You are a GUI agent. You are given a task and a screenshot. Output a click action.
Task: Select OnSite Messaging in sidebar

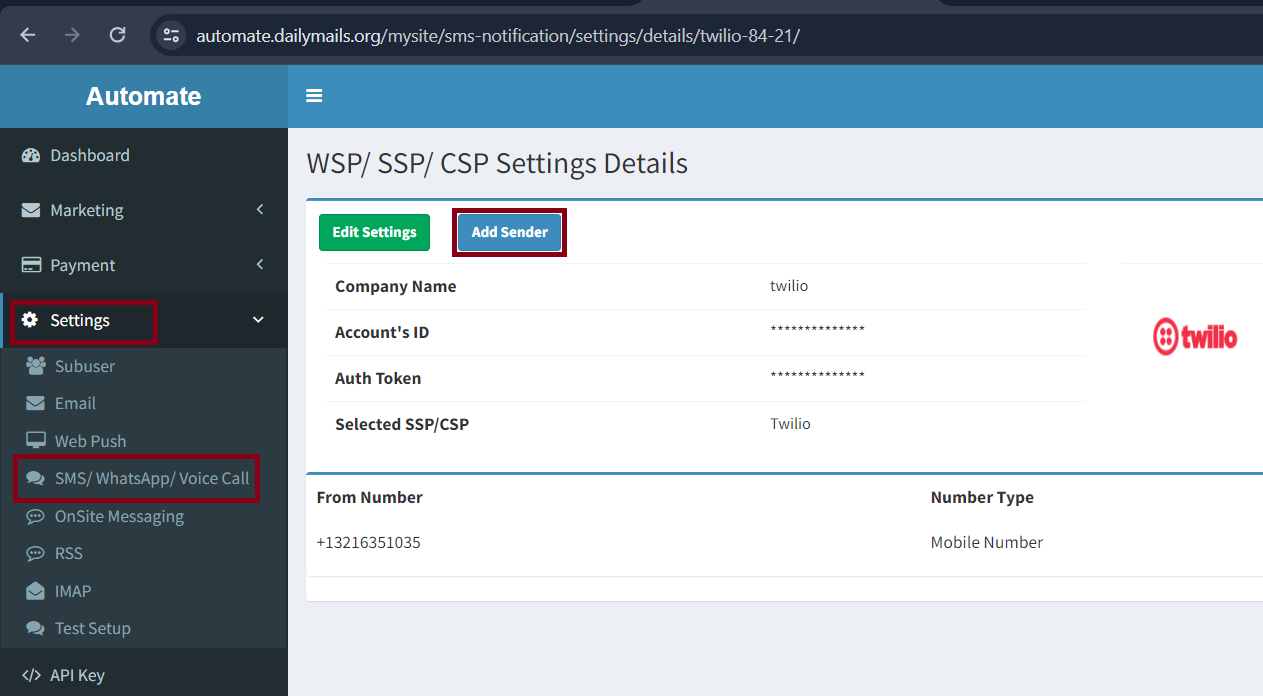[x=119, y=516]
